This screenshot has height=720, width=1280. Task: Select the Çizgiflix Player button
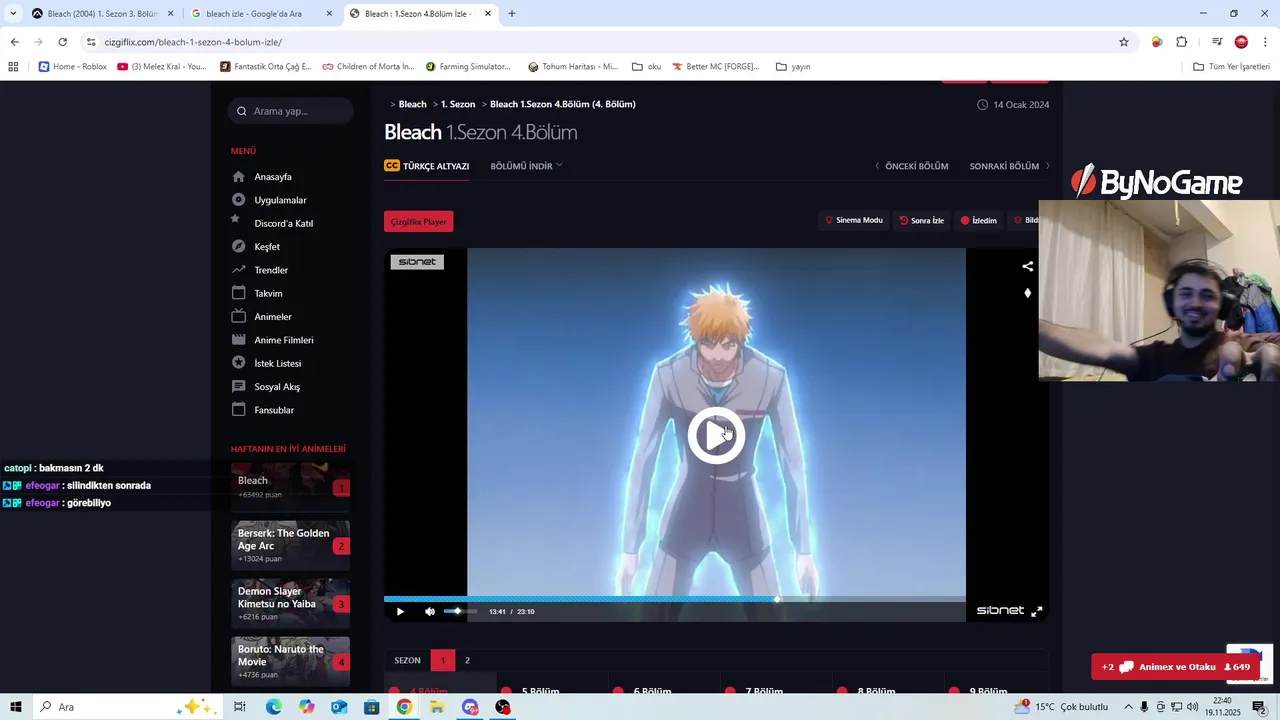click(x=419, y=221)
